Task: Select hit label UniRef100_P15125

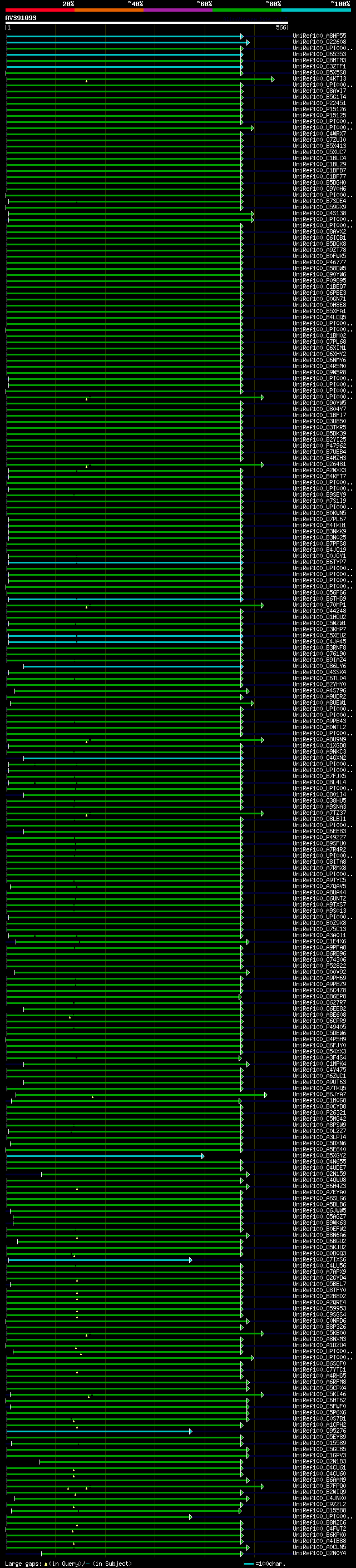Action: (x=319, y=116)
